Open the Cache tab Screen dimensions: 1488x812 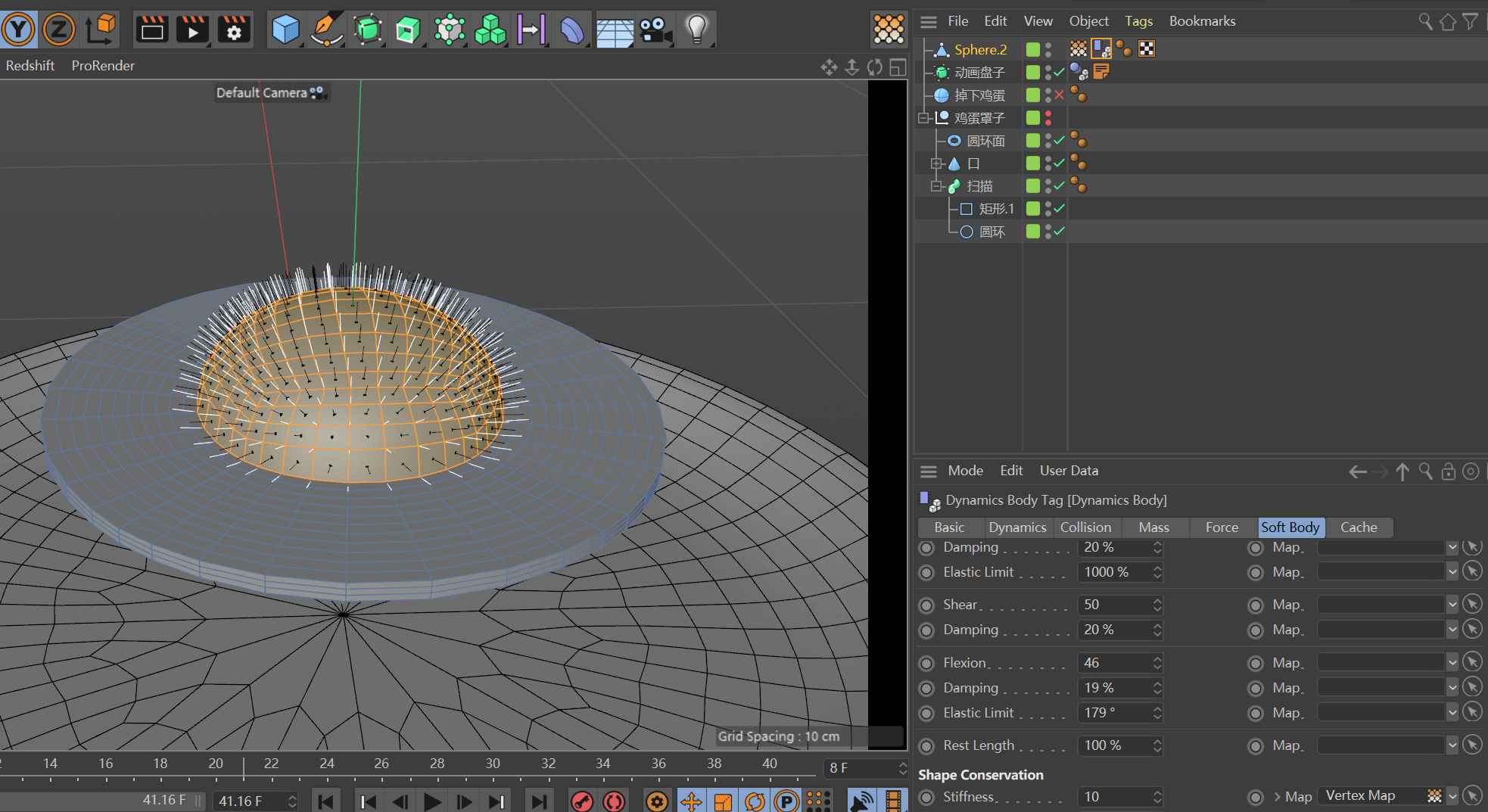(1359, 527)
